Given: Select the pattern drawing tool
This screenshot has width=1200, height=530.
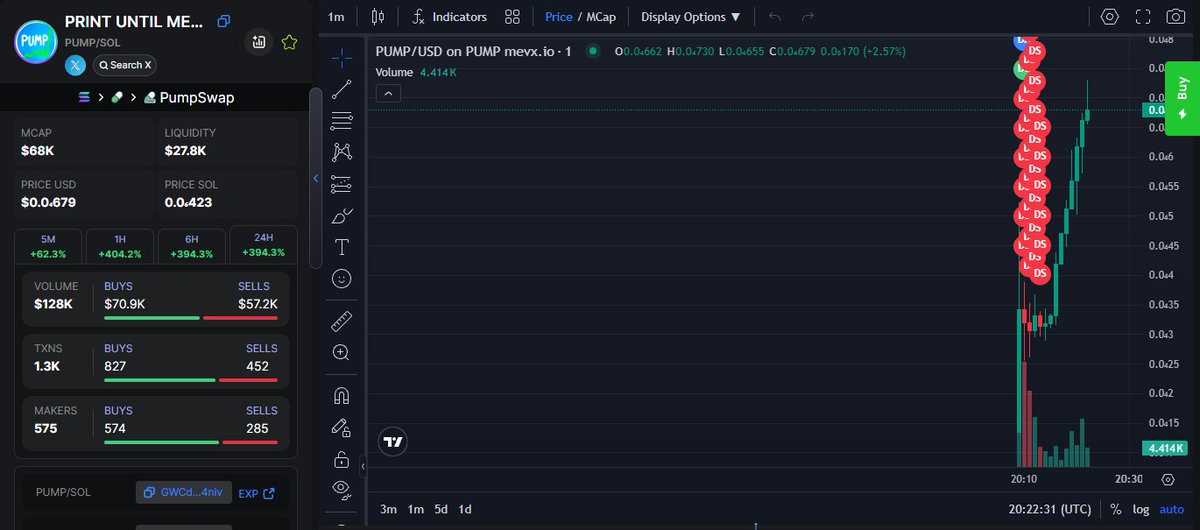Looking at the screenshot, I should [x=342, y=152].
